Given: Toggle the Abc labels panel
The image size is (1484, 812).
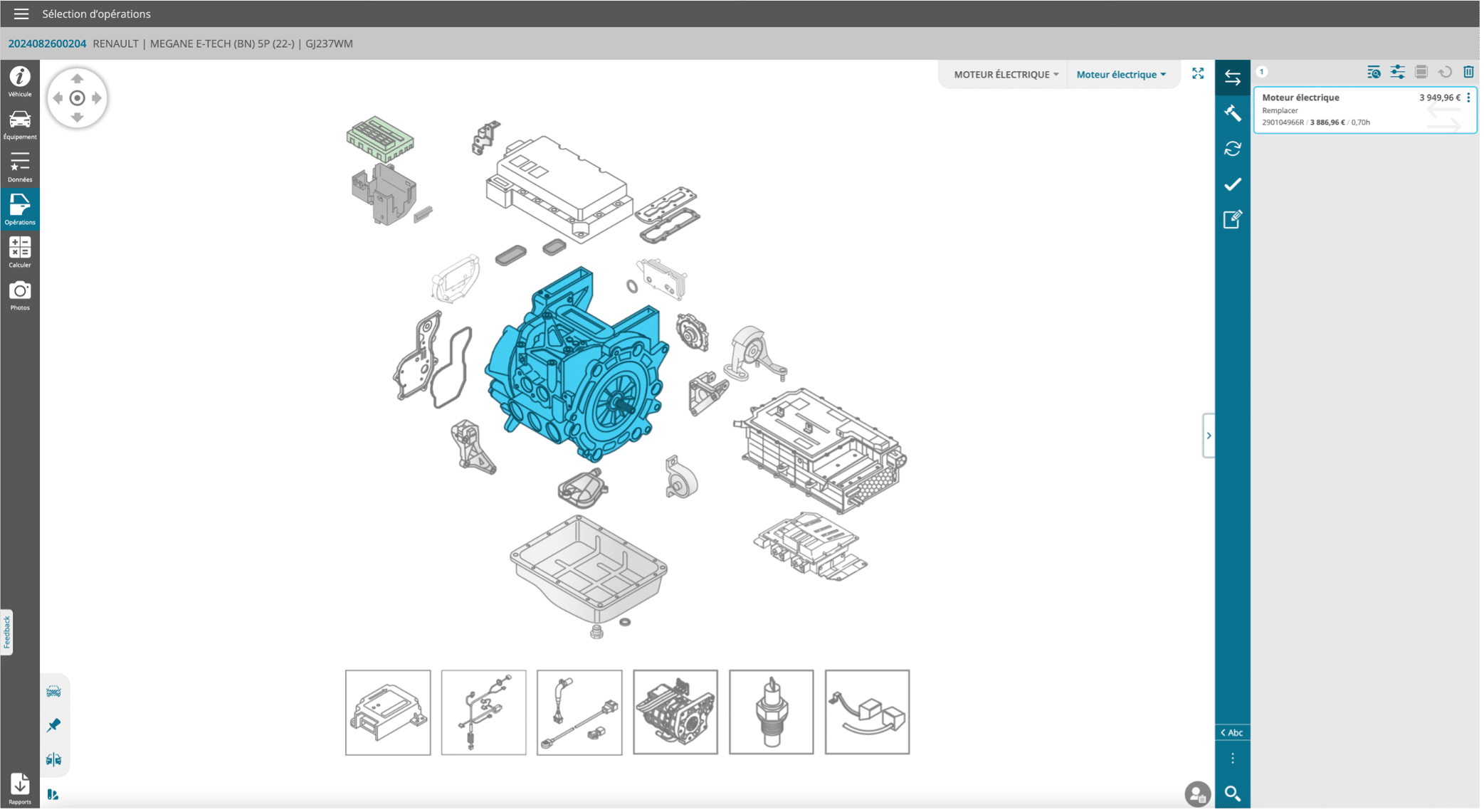Looking at the screenshot, I should click(1232, 732).
